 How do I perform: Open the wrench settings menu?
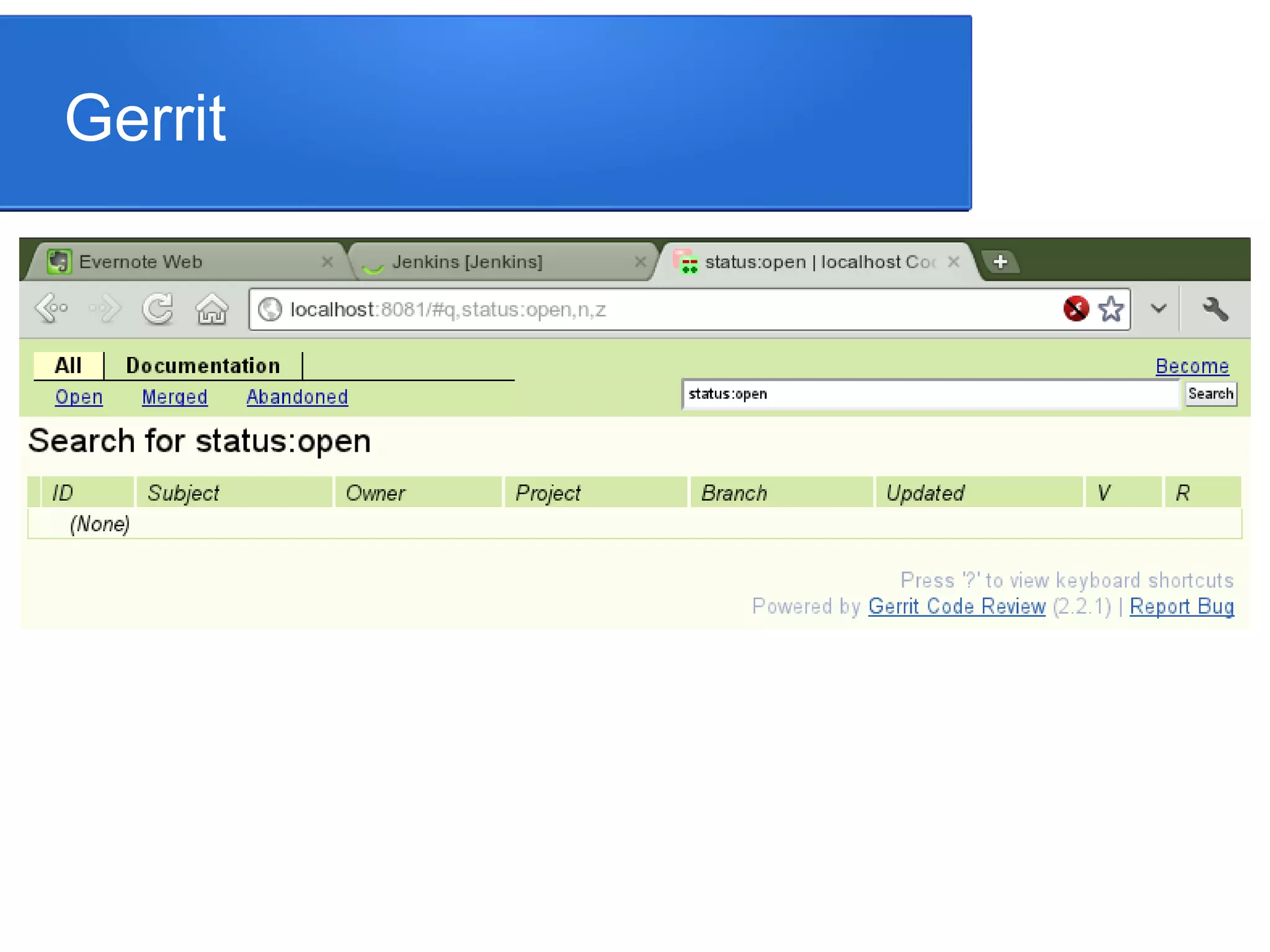pyautogui.click(x=1215, y=308)
